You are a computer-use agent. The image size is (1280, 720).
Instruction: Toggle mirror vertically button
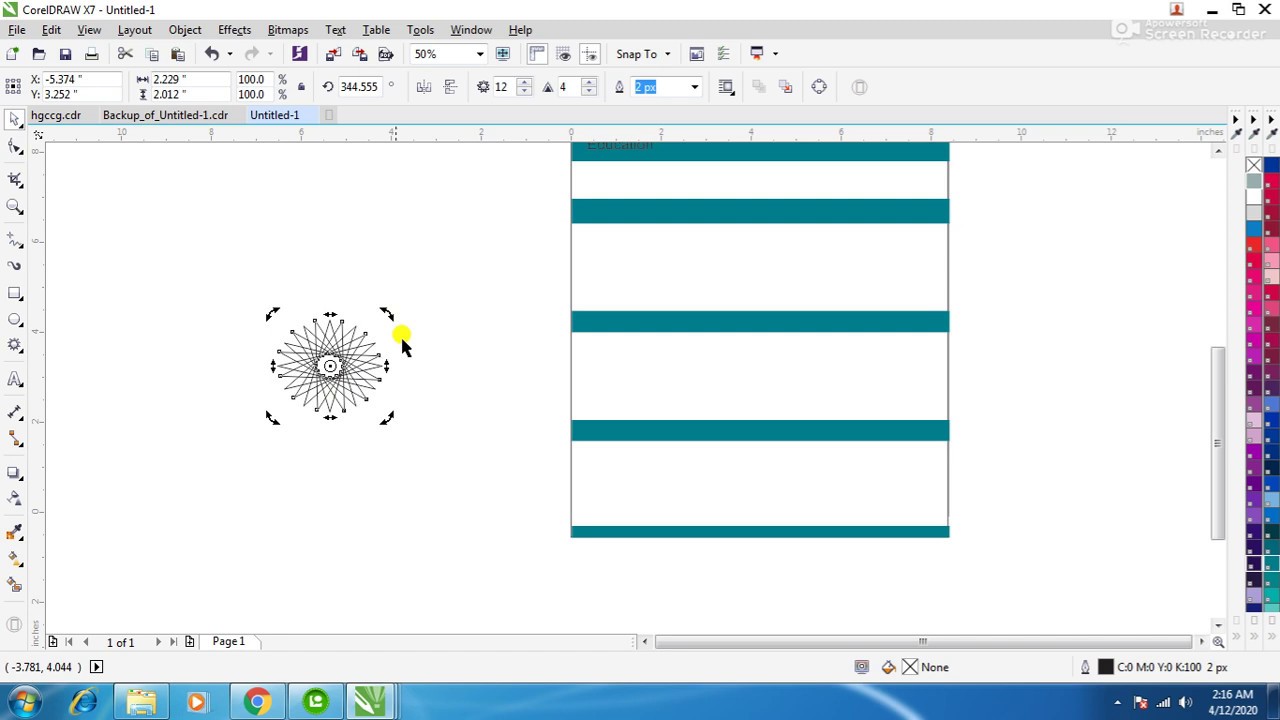click(450, 87)
